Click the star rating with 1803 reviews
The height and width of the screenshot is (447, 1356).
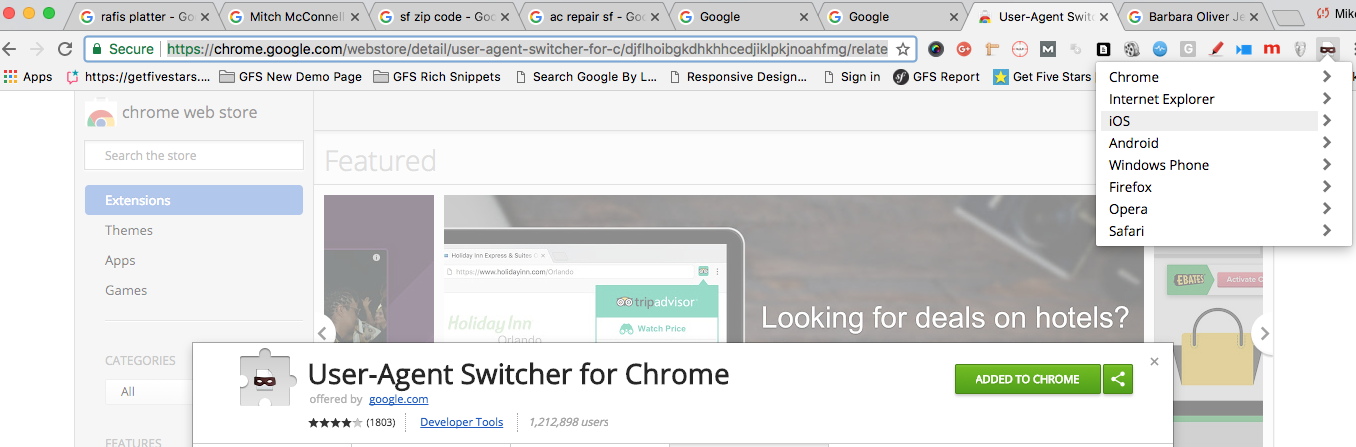pos(351,422)
